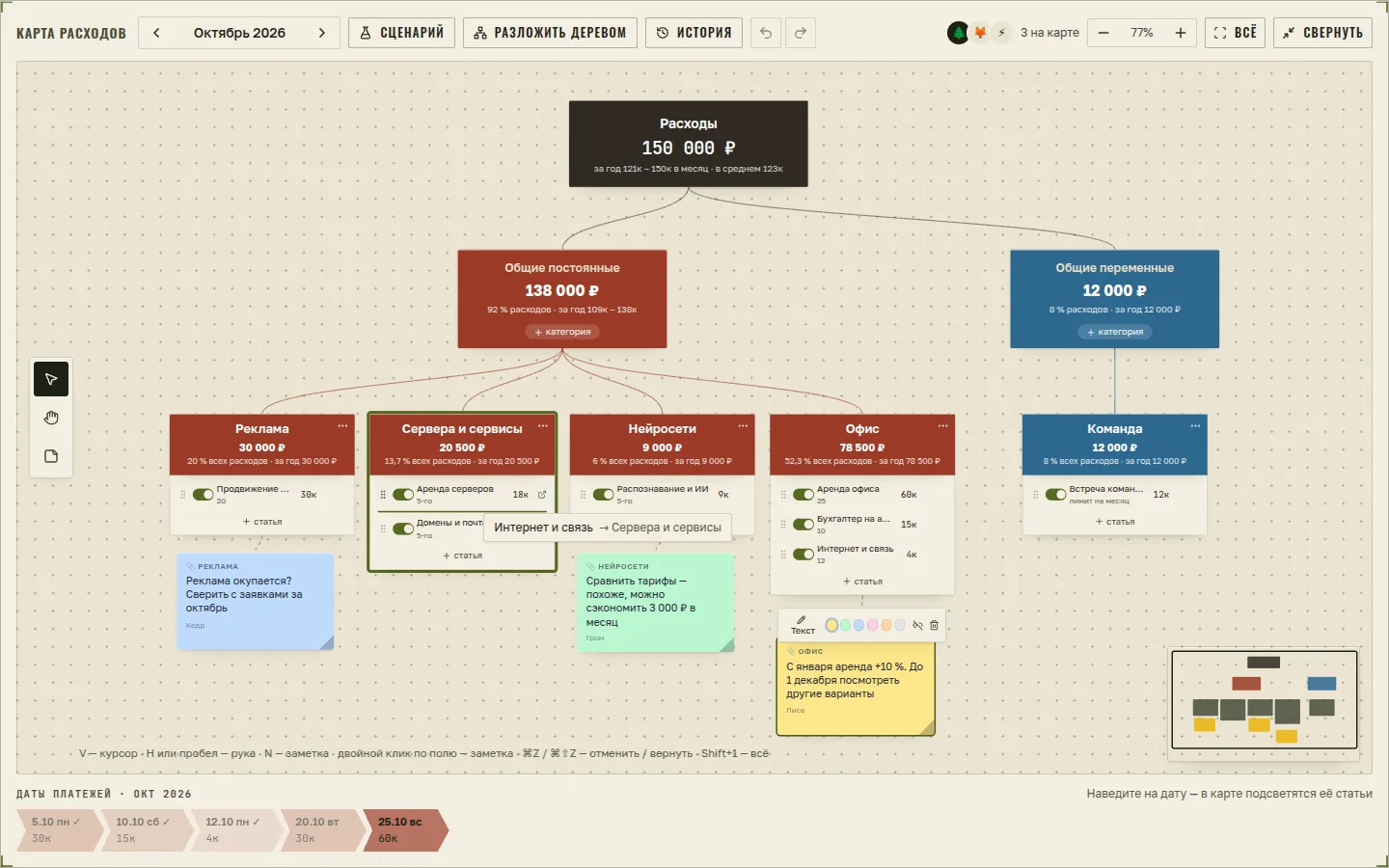Screen dimensions: 1389x868
Task: Edit note text with the Текст pencil
Action: tap(803, 625)
